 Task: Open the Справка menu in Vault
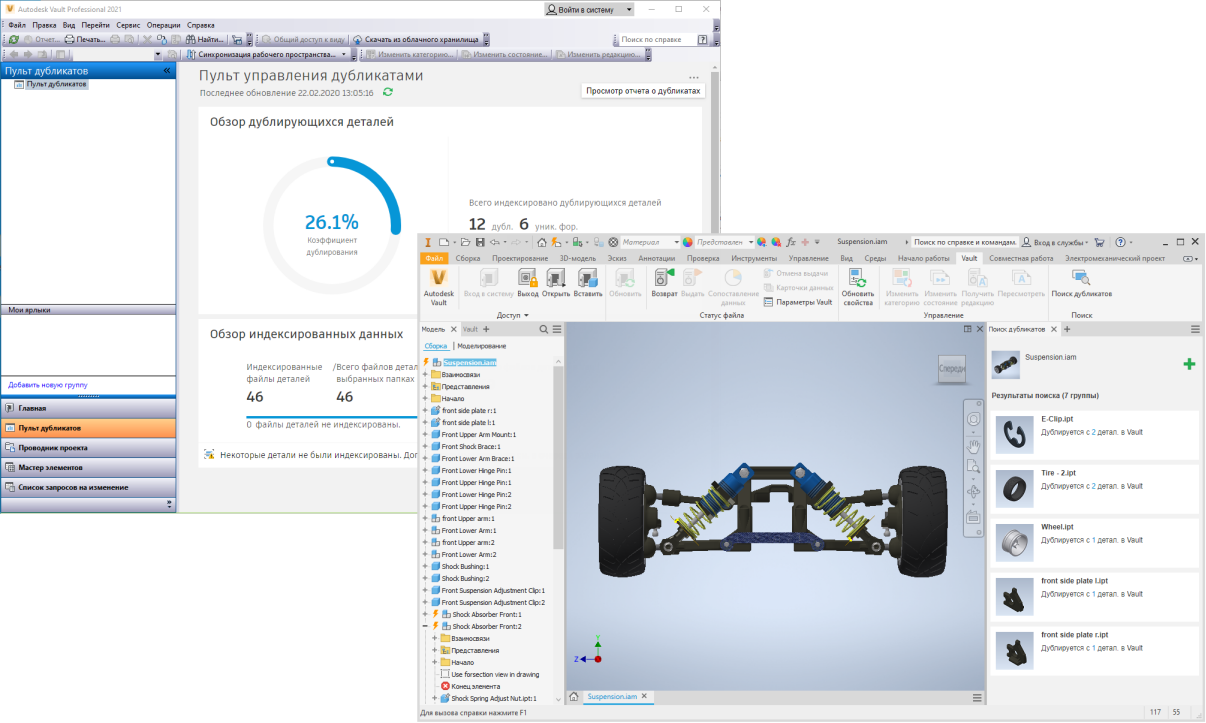tap(201, 24)
